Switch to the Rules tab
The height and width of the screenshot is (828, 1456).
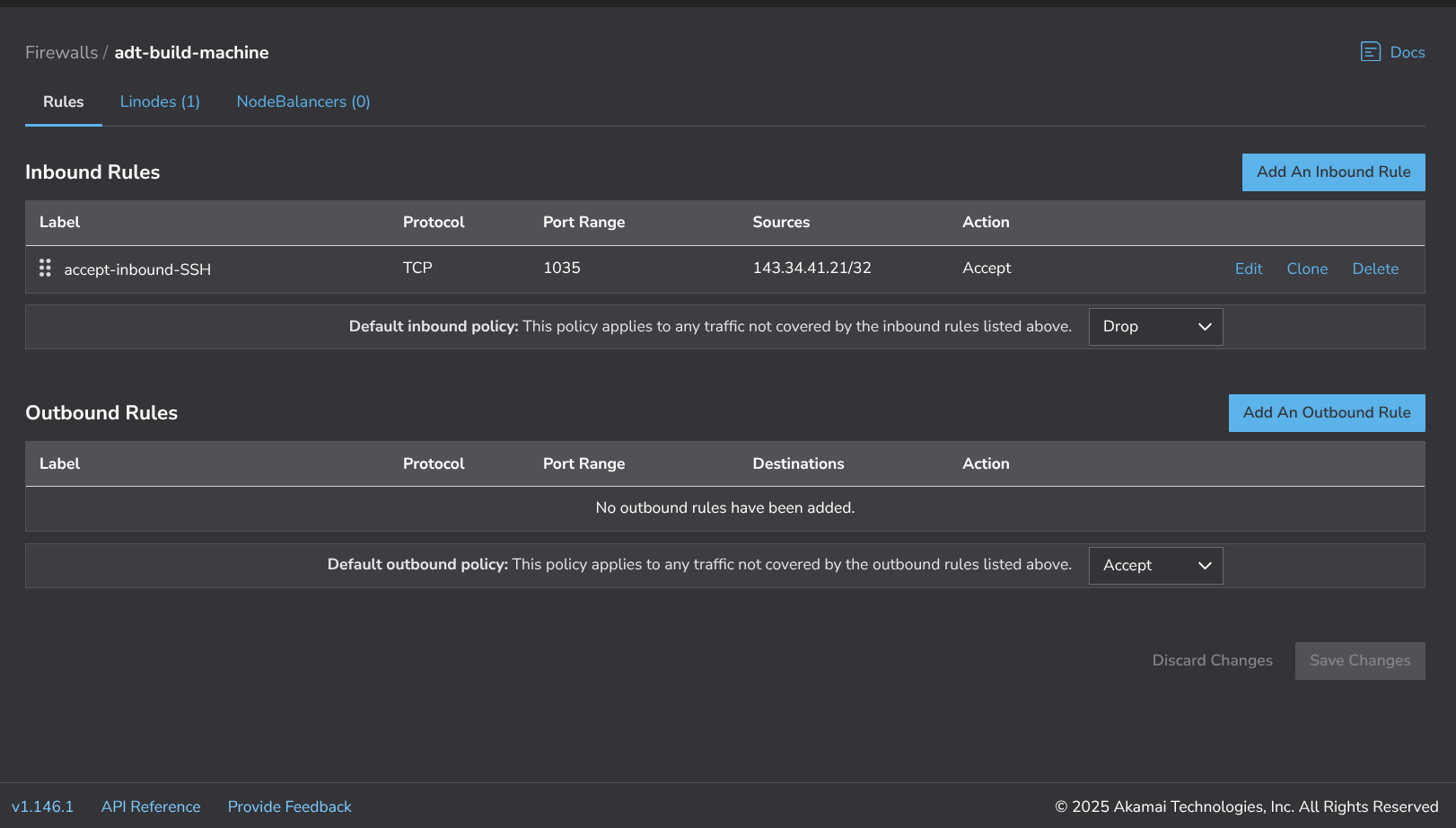(63, 101)
